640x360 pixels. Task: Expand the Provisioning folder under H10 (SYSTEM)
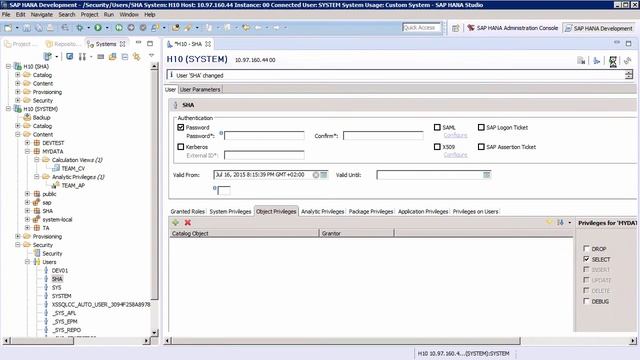[18, 236]
